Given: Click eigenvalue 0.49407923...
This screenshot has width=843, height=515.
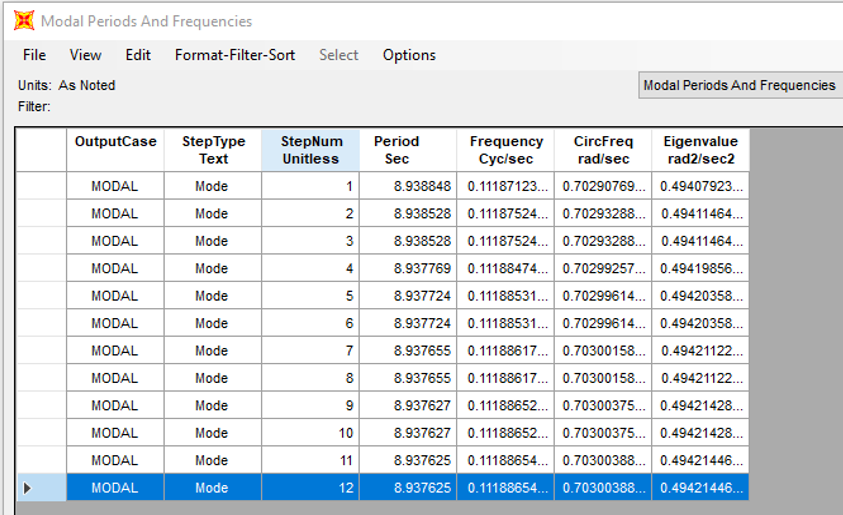Looking at the screenshot, I should click(700, 186).
